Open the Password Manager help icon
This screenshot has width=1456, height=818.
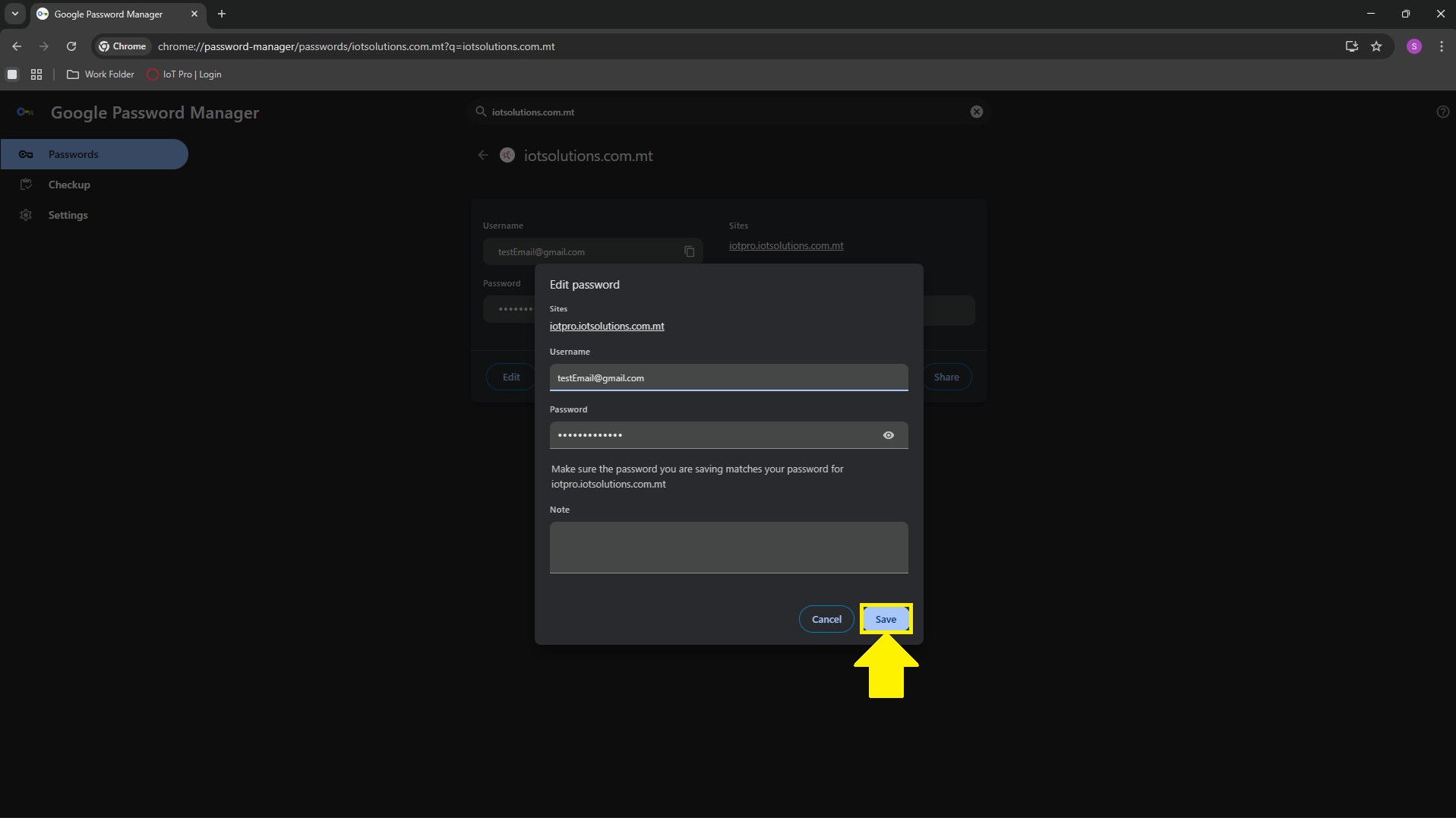point(1442,112)
